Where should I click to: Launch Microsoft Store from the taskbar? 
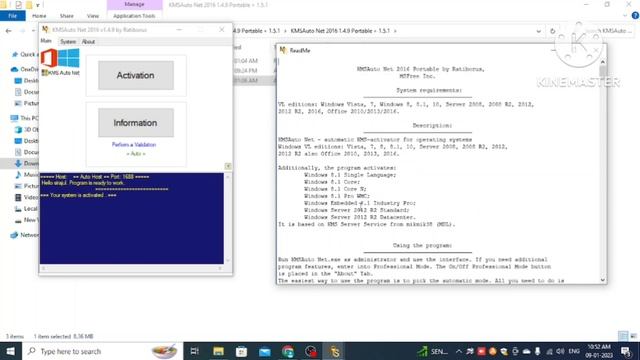(x=241, y=351)
